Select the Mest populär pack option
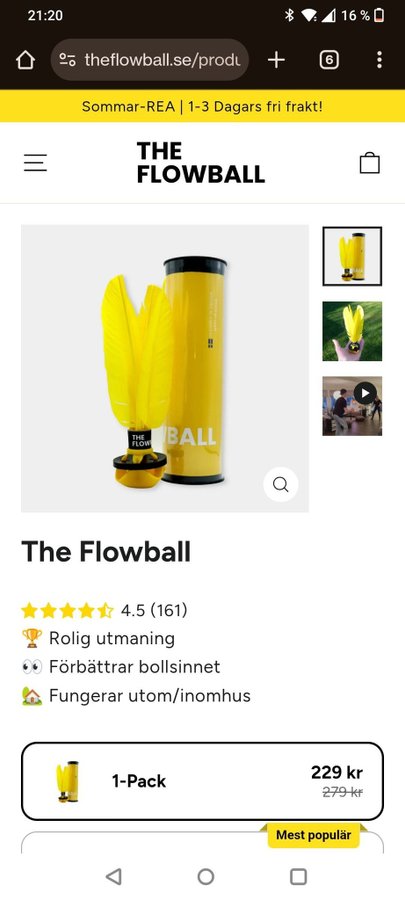Screen dimensions: 405x900 tap(202, 842)
